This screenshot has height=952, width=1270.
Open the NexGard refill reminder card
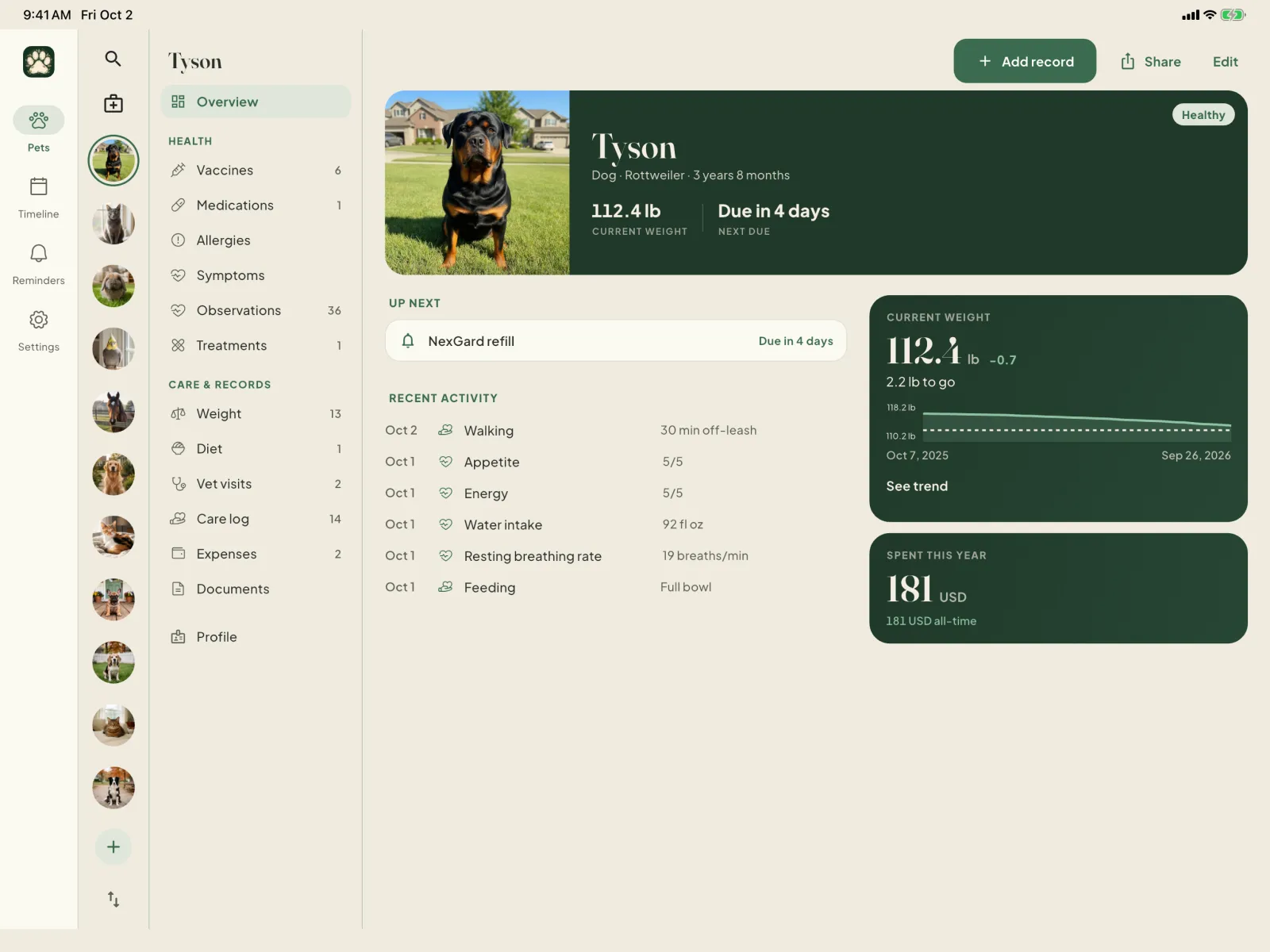point(616,340)
